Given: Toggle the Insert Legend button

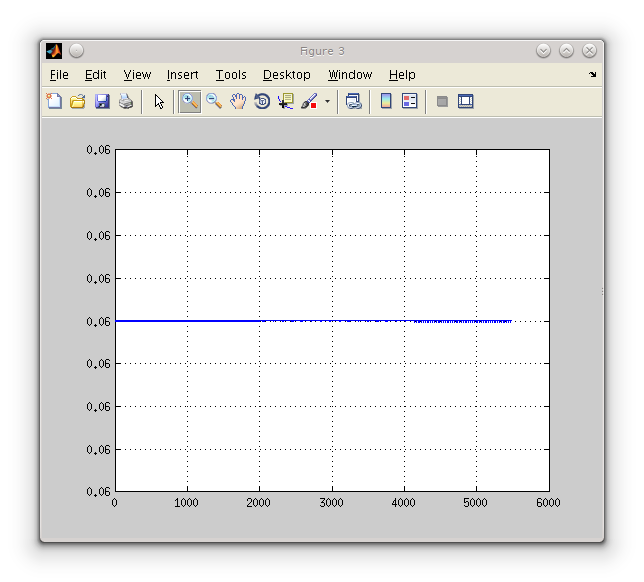Looking at the screenshot, I should pyautogui.click(x=410, y=101).
